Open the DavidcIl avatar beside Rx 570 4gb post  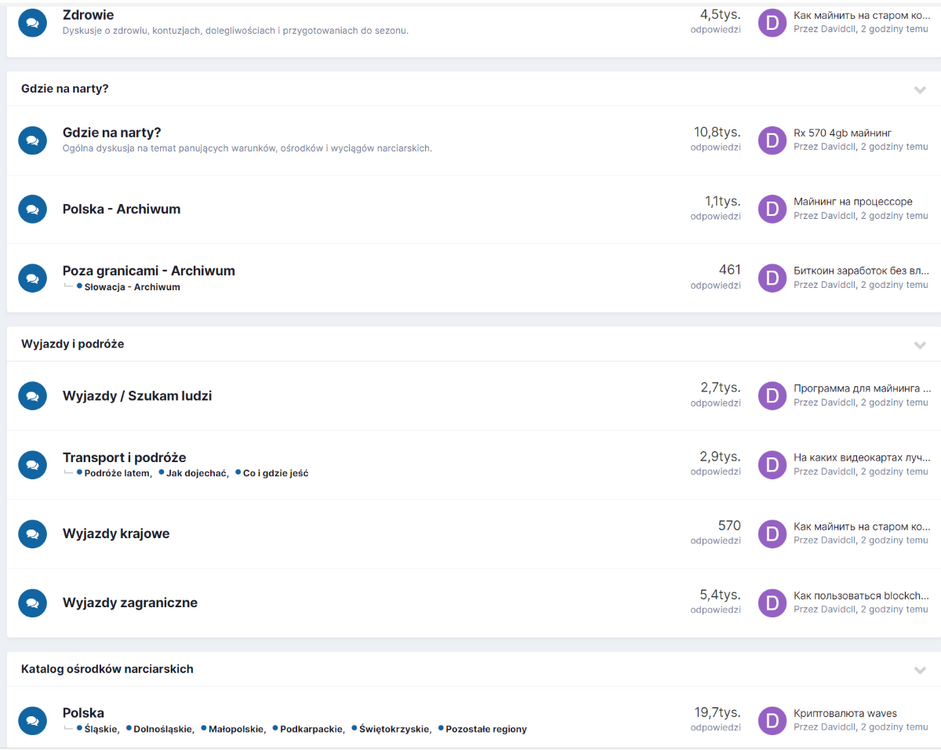click(772, 140)
